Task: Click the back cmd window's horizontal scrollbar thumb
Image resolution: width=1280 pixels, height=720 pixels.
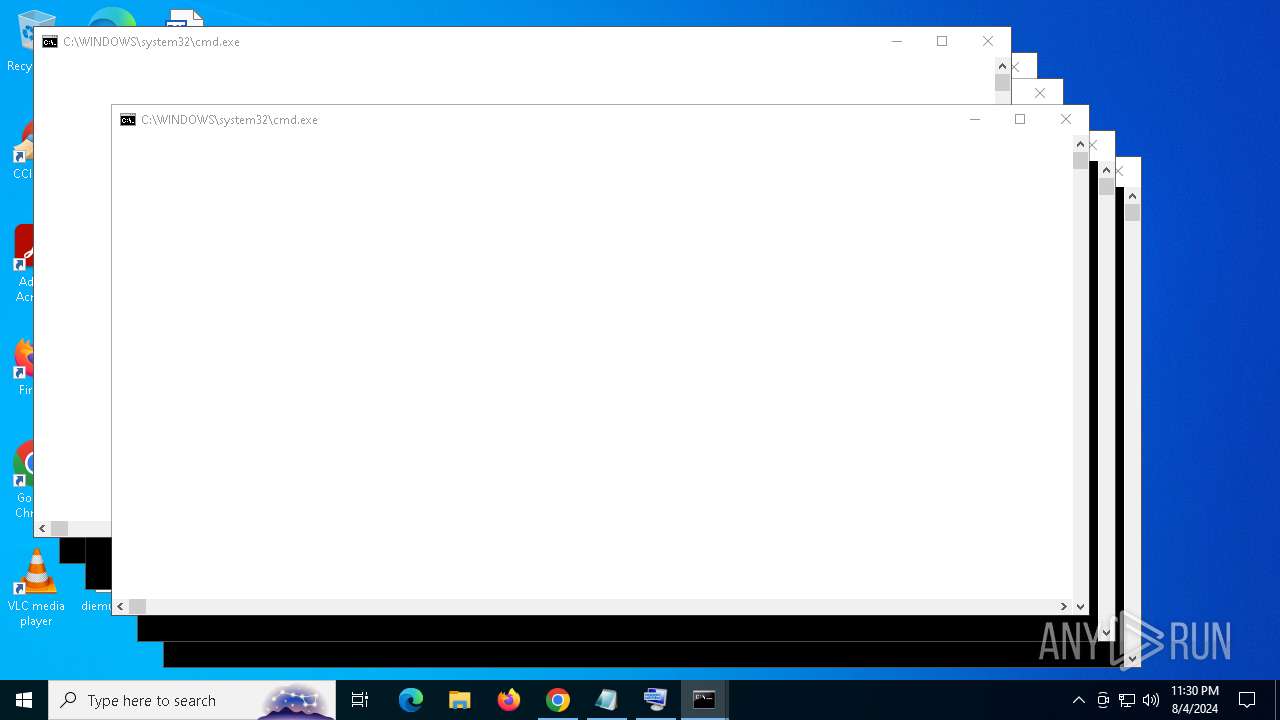Action: [59, 528]
